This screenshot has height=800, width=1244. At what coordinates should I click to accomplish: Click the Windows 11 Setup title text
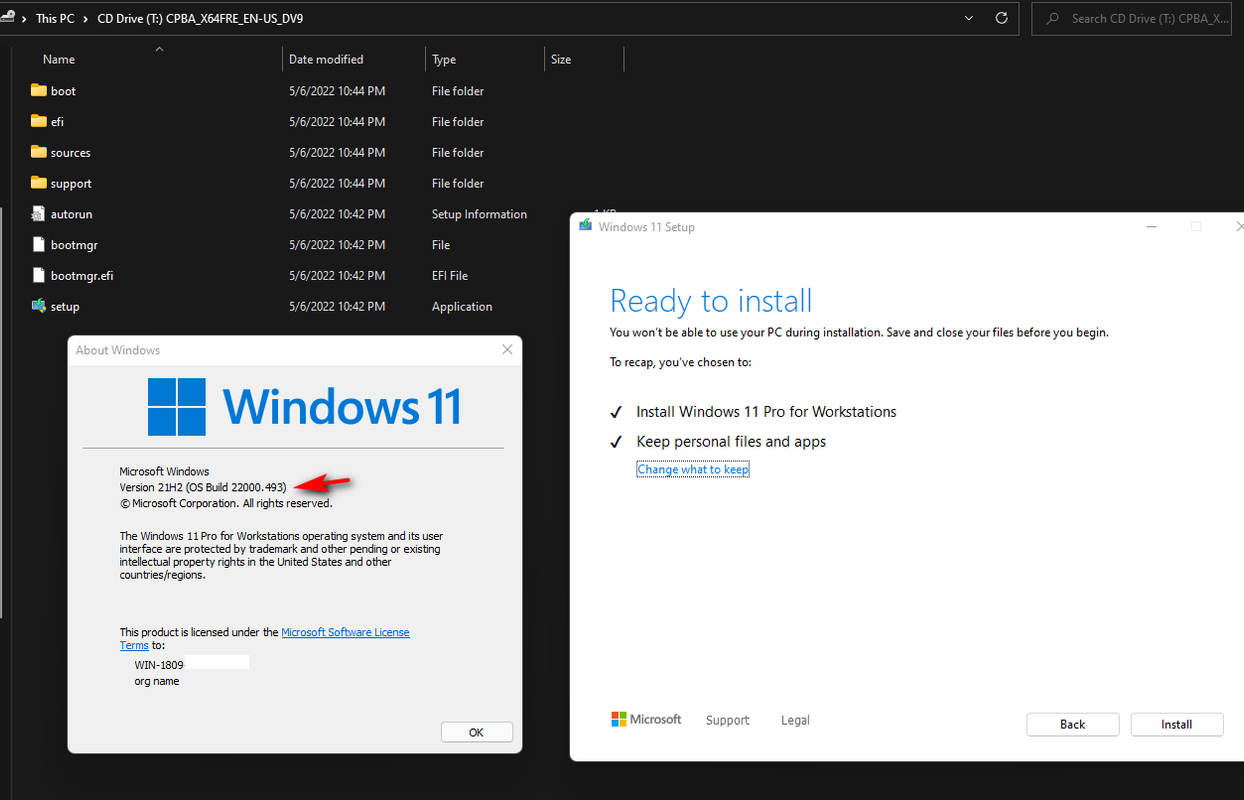(646, 227)
